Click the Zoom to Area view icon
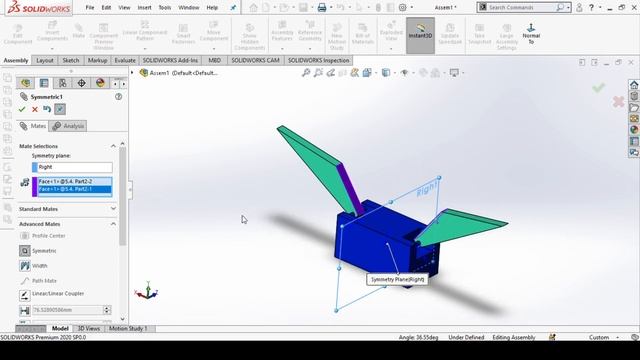The image size is (640, 360). [318, 73]
